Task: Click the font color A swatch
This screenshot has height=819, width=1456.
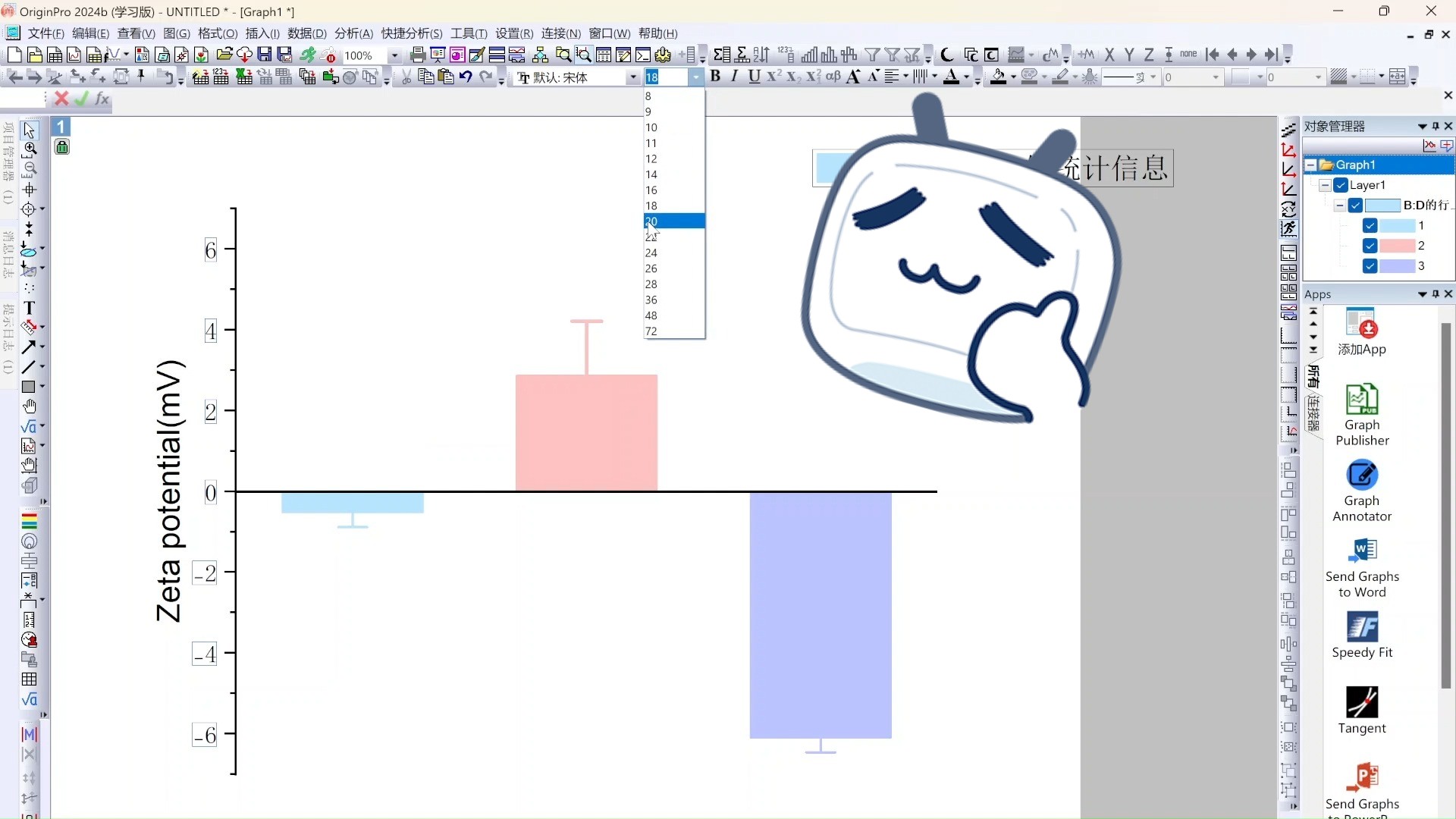Action: pos(952,77)
